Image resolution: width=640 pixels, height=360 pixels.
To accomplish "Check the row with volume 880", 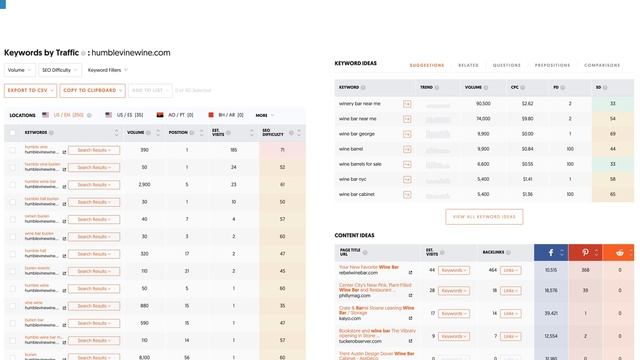I will tap(13, 306).
